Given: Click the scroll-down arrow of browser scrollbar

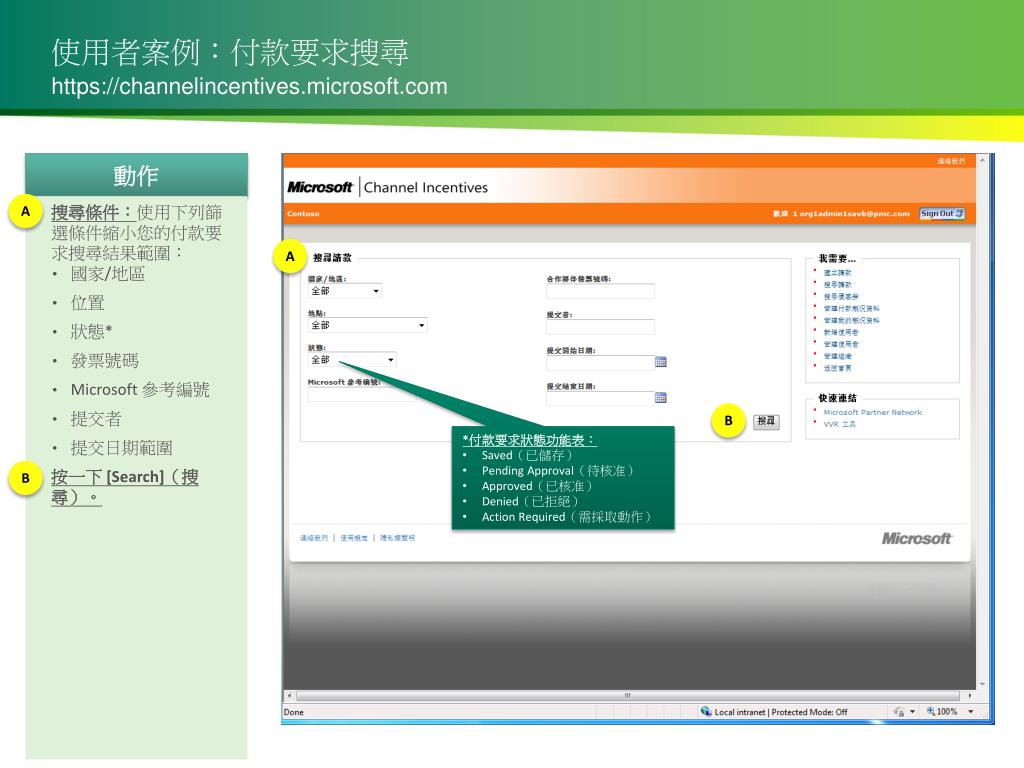Looking at the screenshot, I should coord(982,684).
